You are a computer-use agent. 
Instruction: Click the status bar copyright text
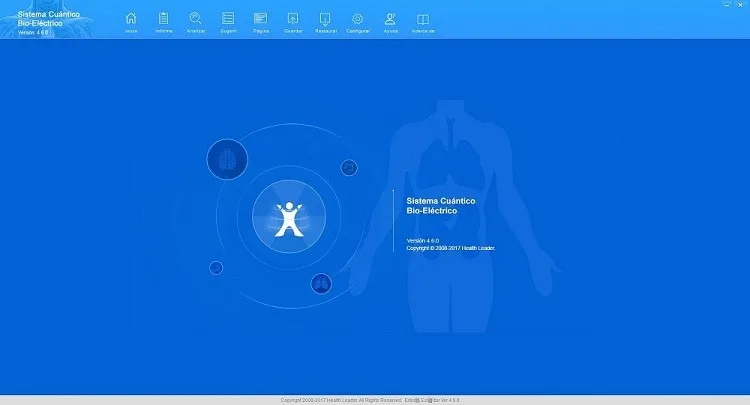(370, 400)
